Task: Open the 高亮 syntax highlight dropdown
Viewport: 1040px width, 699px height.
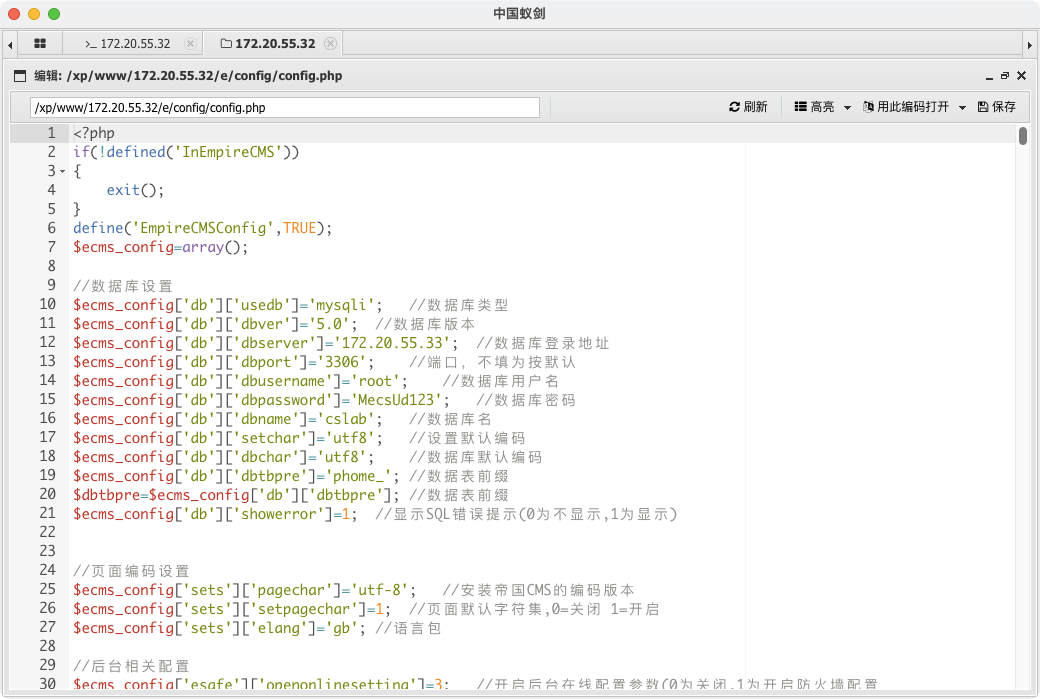Action: click(x=822, y=107)
